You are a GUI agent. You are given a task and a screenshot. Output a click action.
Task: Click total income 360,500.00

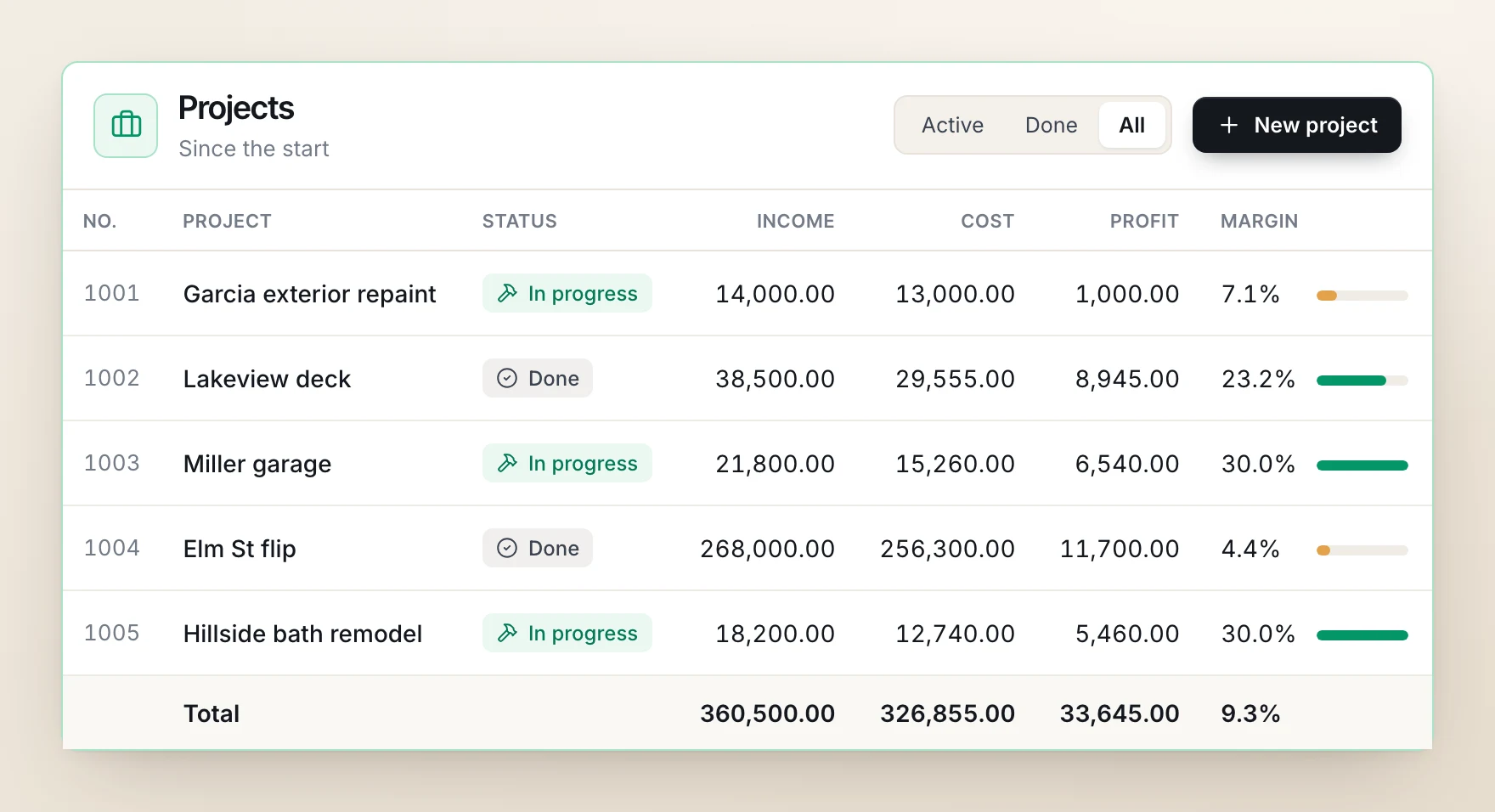coord(767,713)
